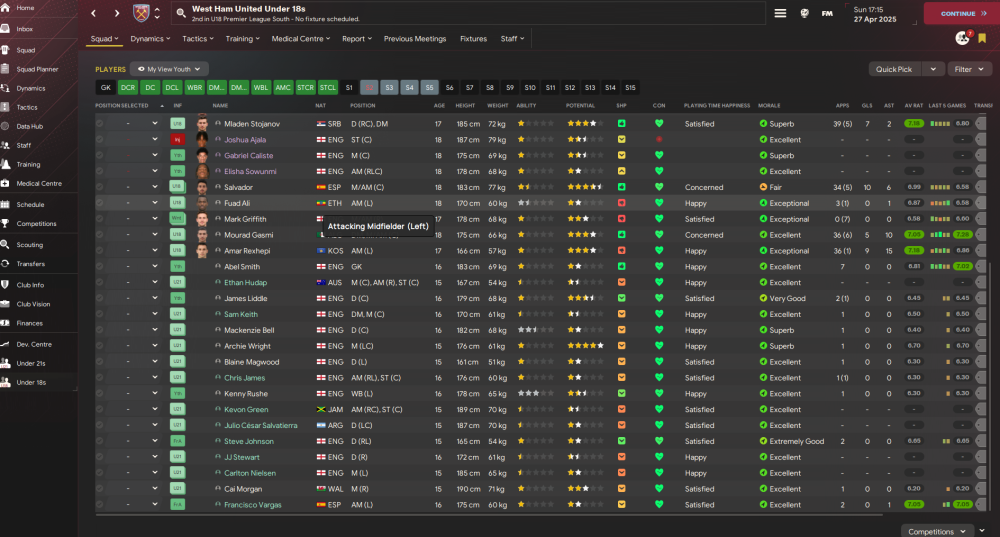Open the Scouting sidebar icon

pyautogui.click(x=5, y=244)
